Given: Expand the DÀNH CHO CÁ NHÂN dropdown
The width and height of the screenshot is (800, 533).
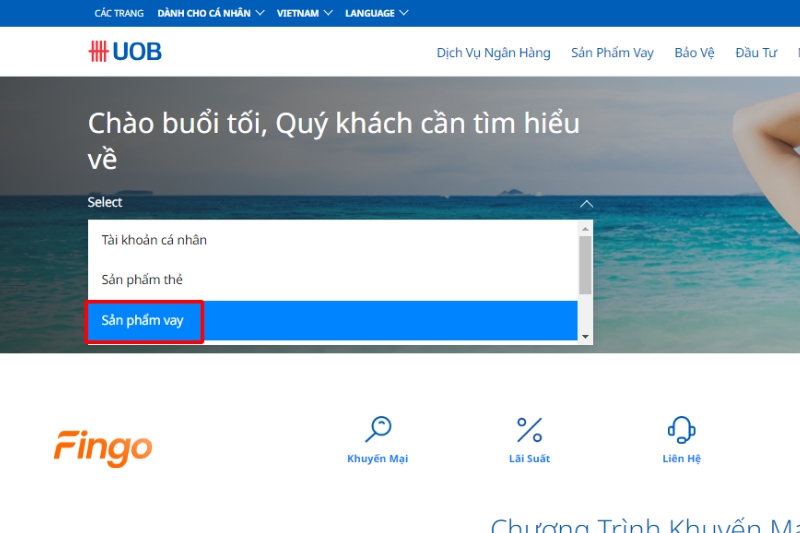Looking at the screenshot, I should point(211,13).
